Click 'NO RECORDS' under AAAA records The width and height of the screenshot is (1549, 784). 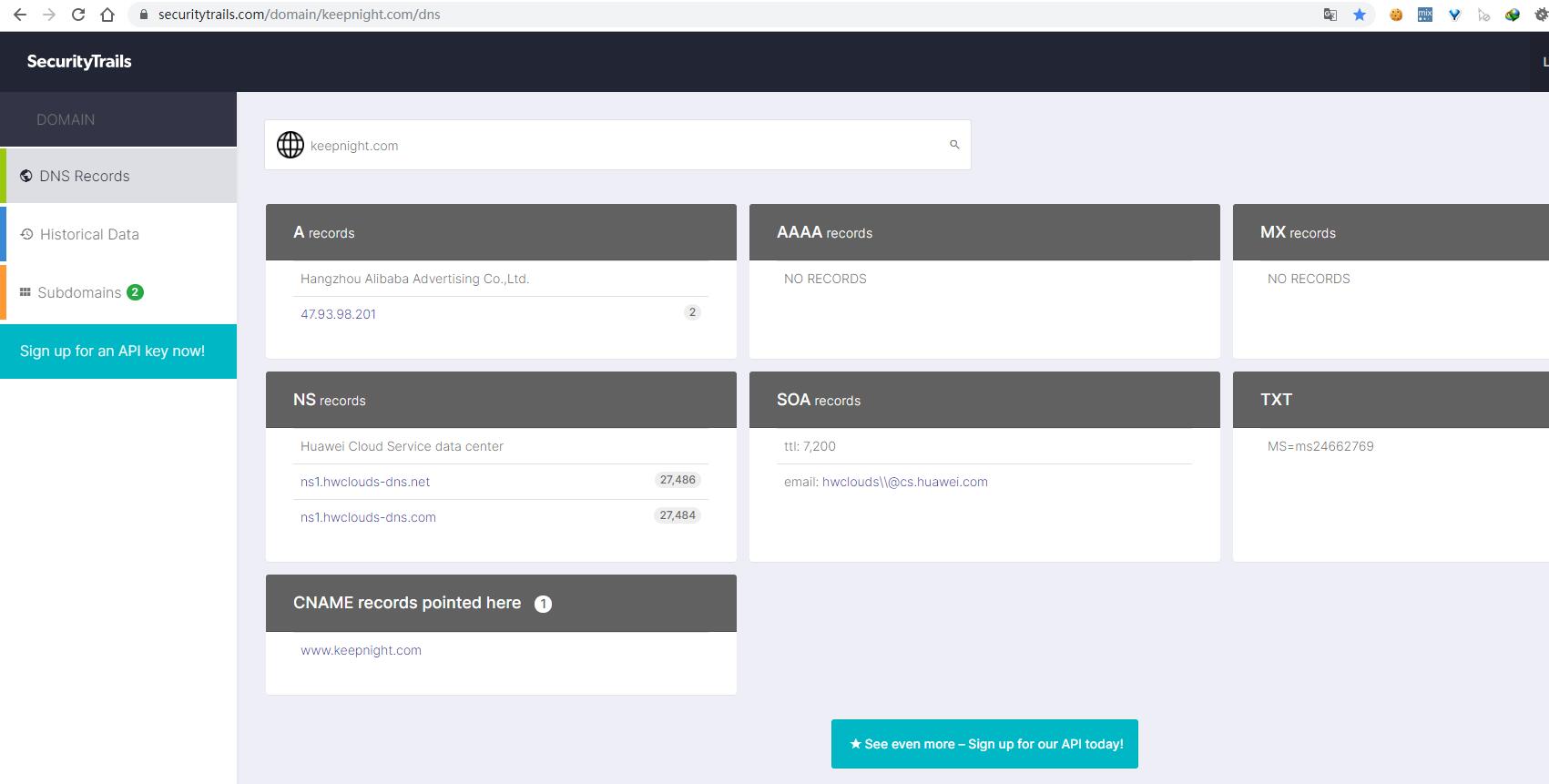pyautogui.click(x=825, y=279)
